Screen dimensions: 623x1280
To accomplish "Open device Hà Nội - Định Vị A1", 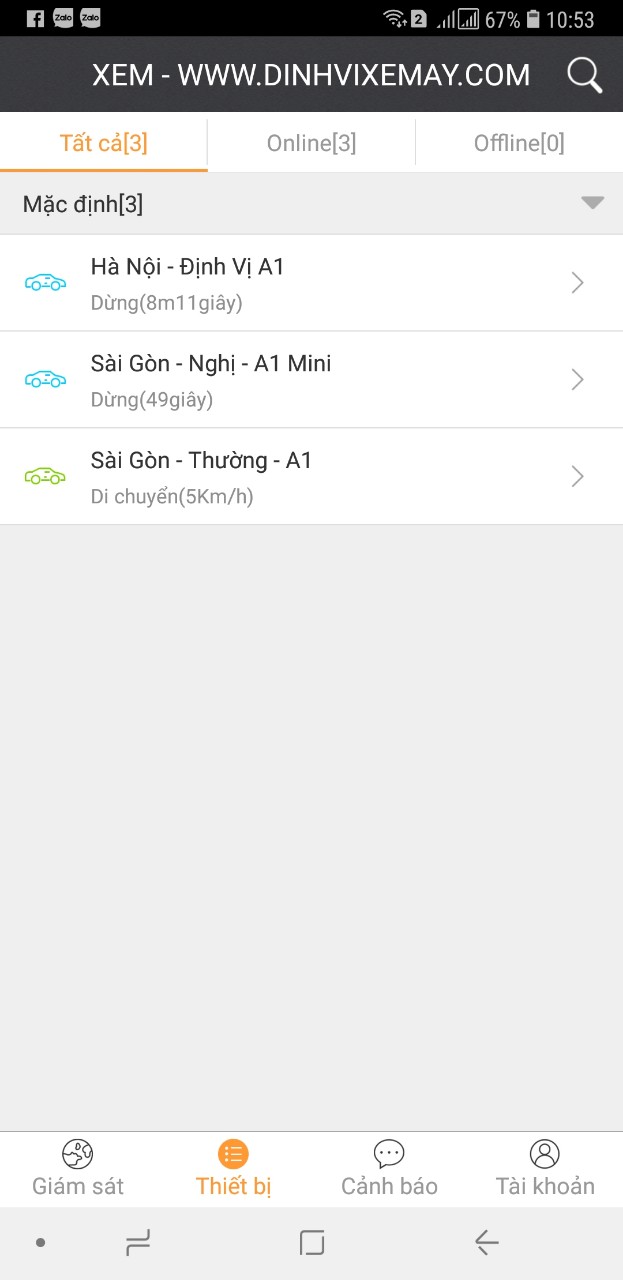I will (x=311, y=283).
